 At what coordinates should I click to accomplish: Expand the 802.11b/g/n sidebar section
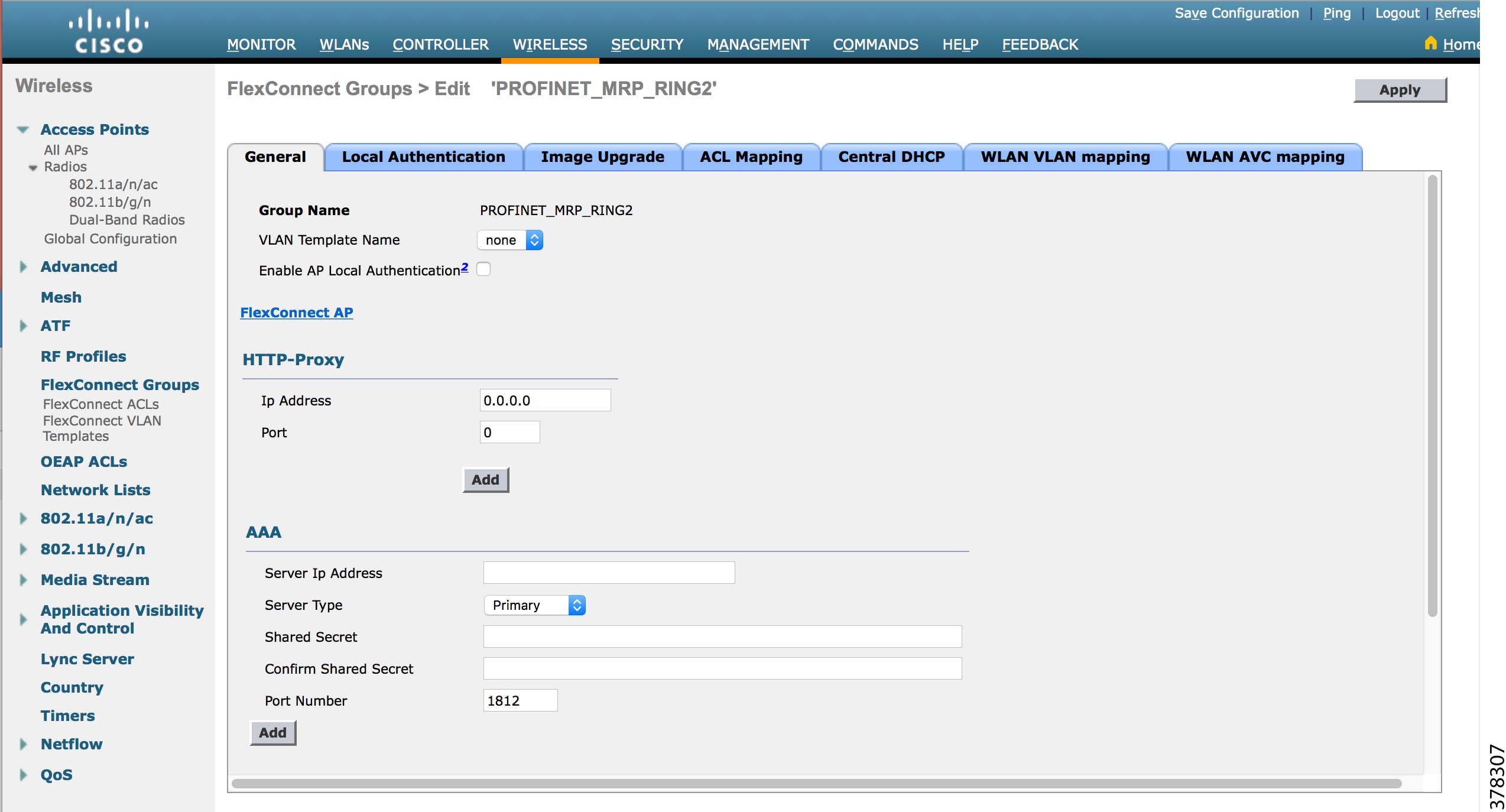click(x=23, y=549)
